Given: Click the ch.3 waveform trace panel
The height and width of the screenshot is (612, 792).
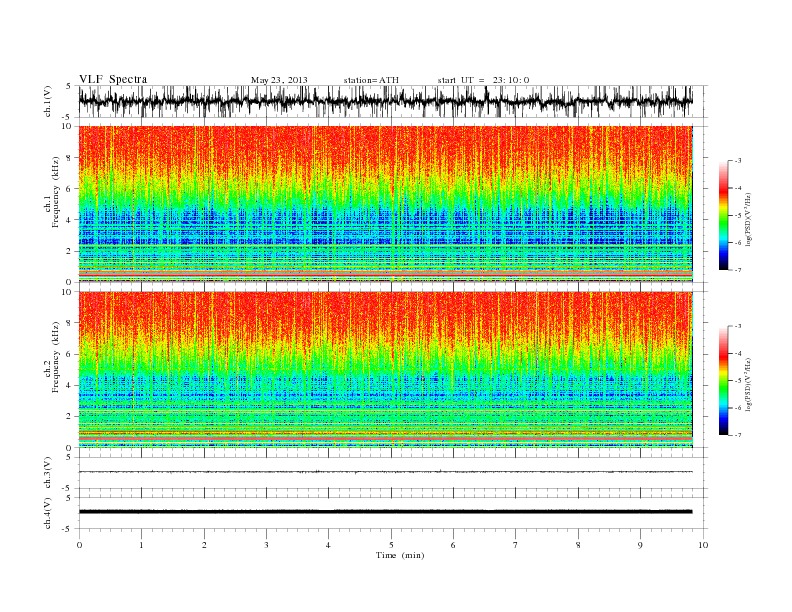Looking at the screenshot, I should click(393, 473).
